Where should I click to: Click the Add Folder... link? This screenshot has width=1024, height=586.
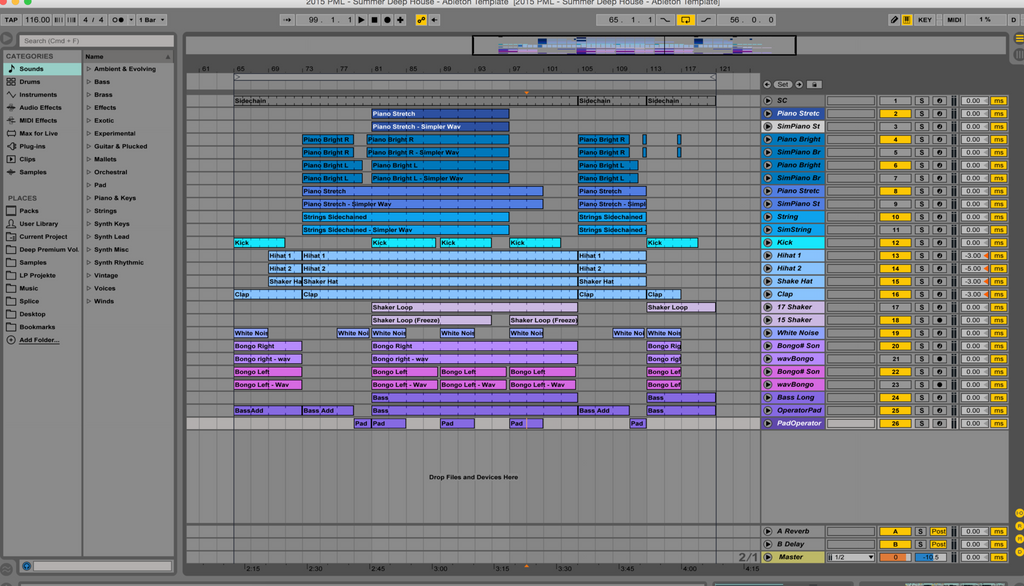pos(39,340)
